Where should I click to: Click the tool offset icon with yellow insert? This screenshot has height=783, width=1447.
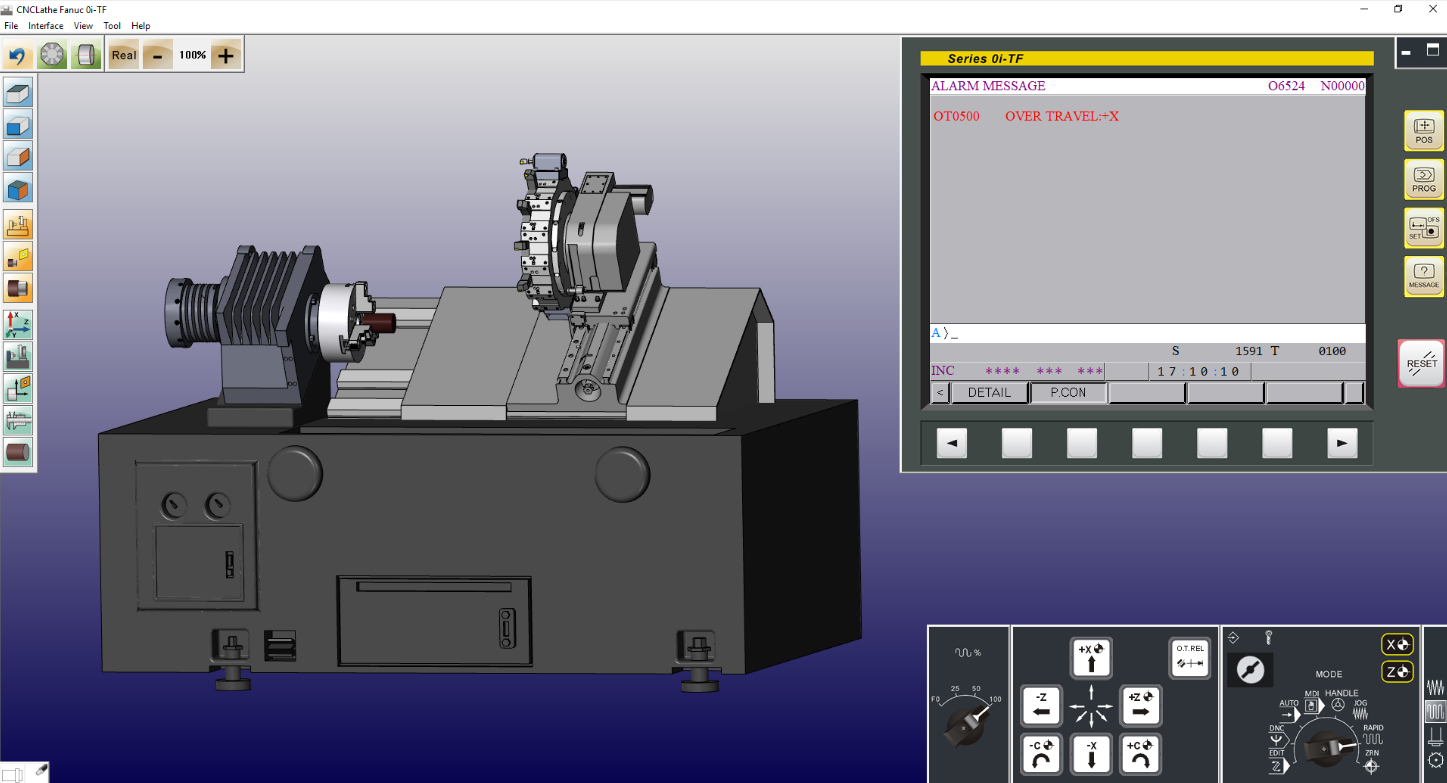tap(19, 388)
